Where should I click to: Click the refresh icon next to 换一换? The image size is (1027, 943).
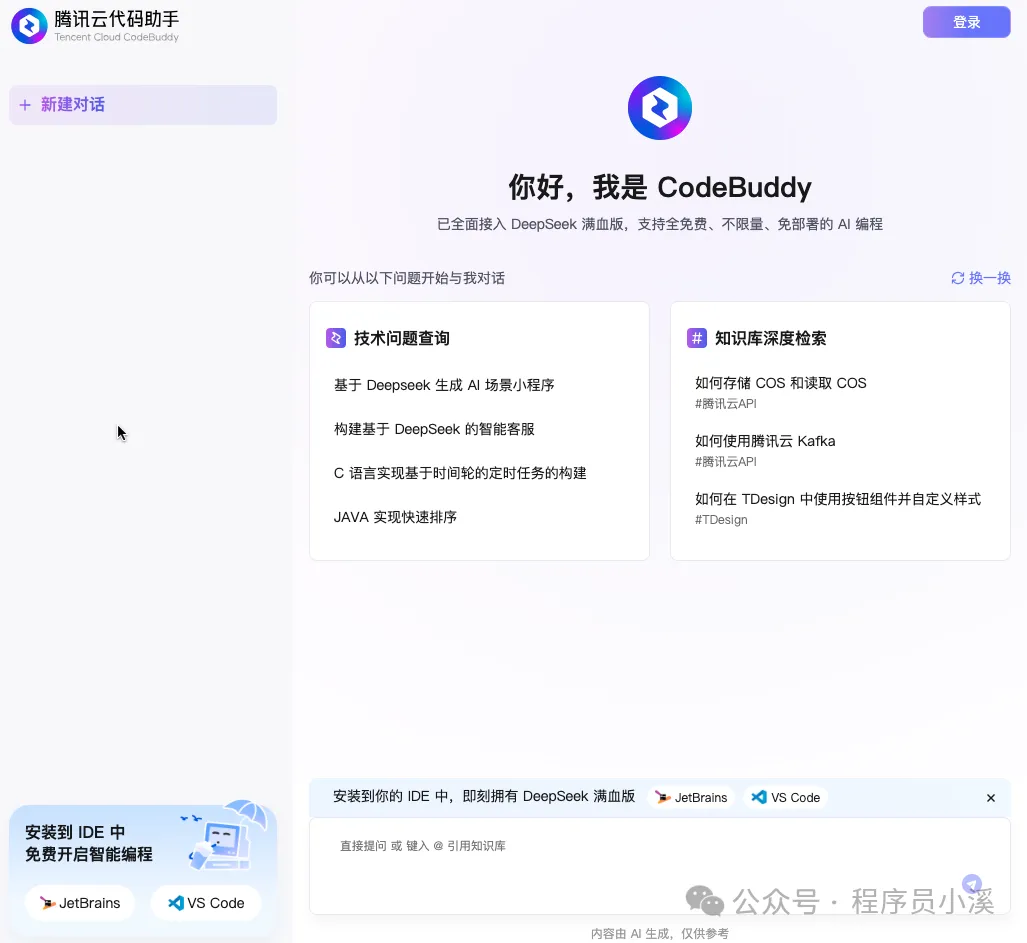click(x=958, y=278)
